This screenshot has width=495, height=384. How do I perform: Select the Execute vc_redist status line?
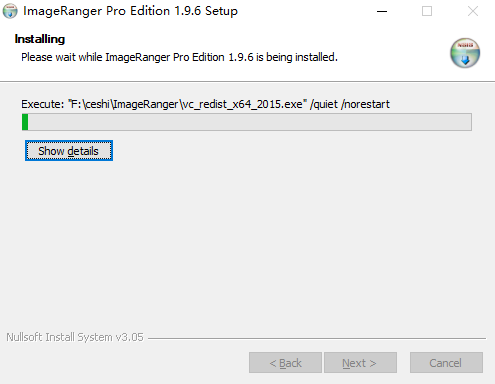coord(205,104)
